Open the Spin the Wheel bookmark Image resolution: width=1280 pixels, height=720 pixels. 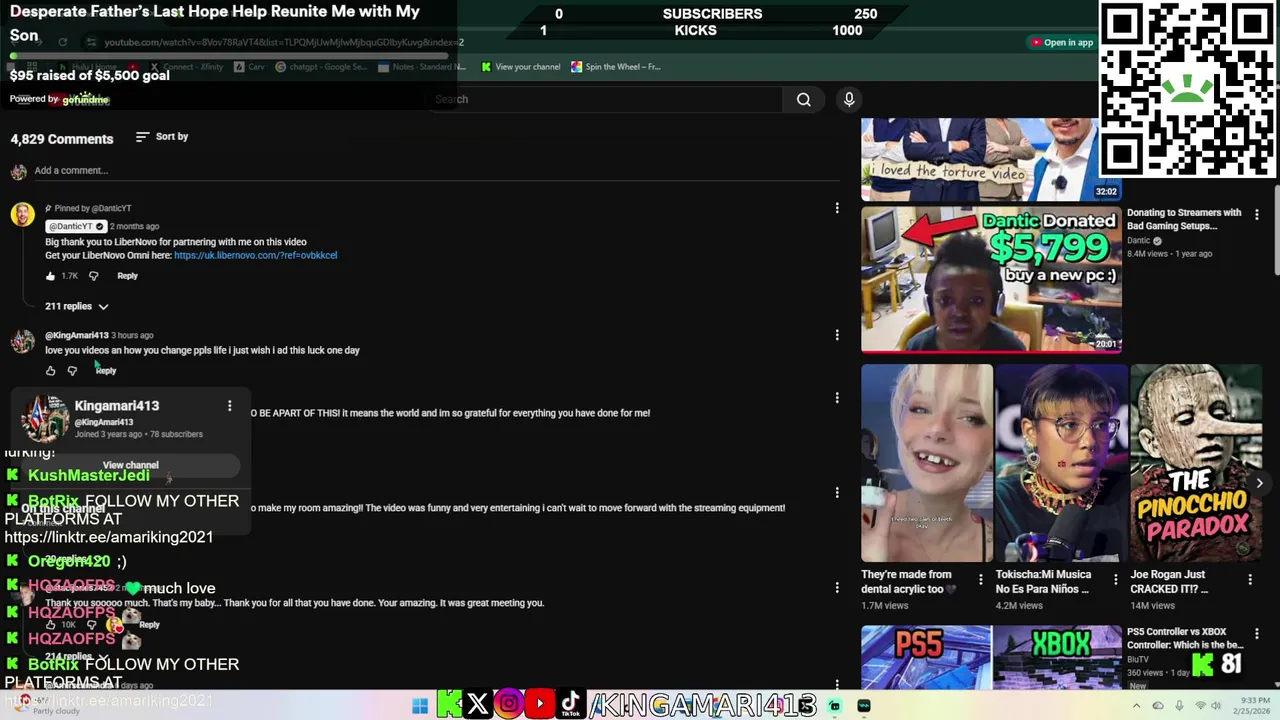click(615, 67)
